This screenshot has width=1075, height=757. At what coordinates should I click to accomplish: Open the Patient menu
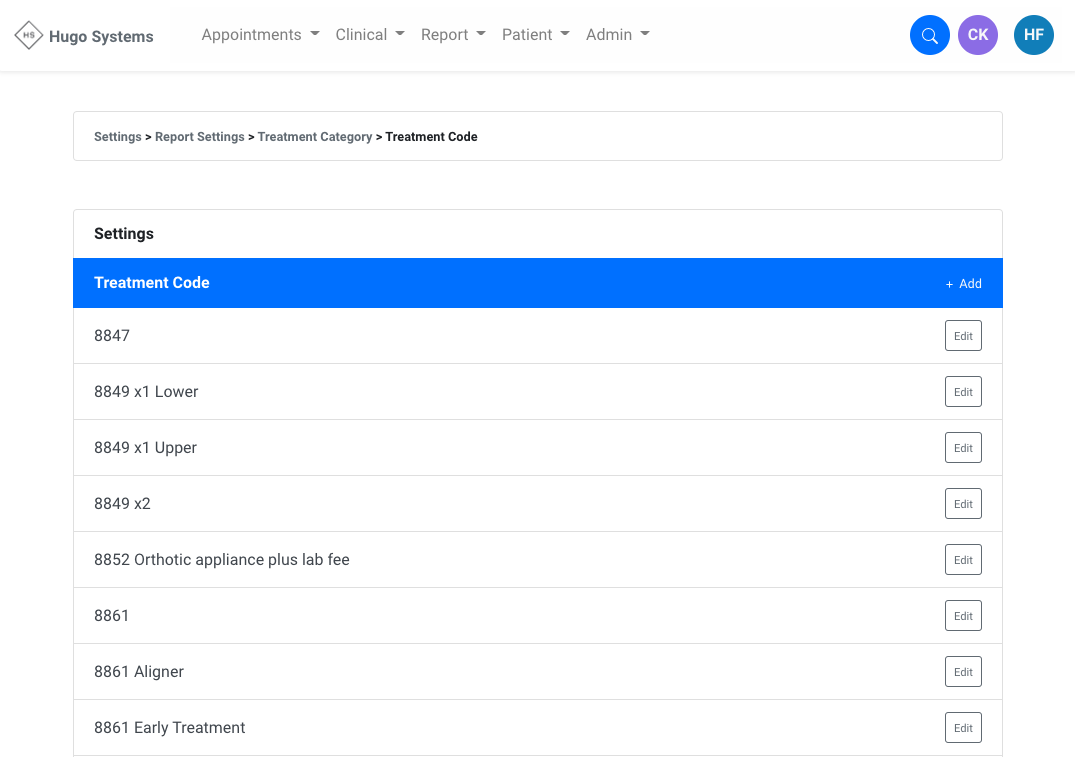535,35
